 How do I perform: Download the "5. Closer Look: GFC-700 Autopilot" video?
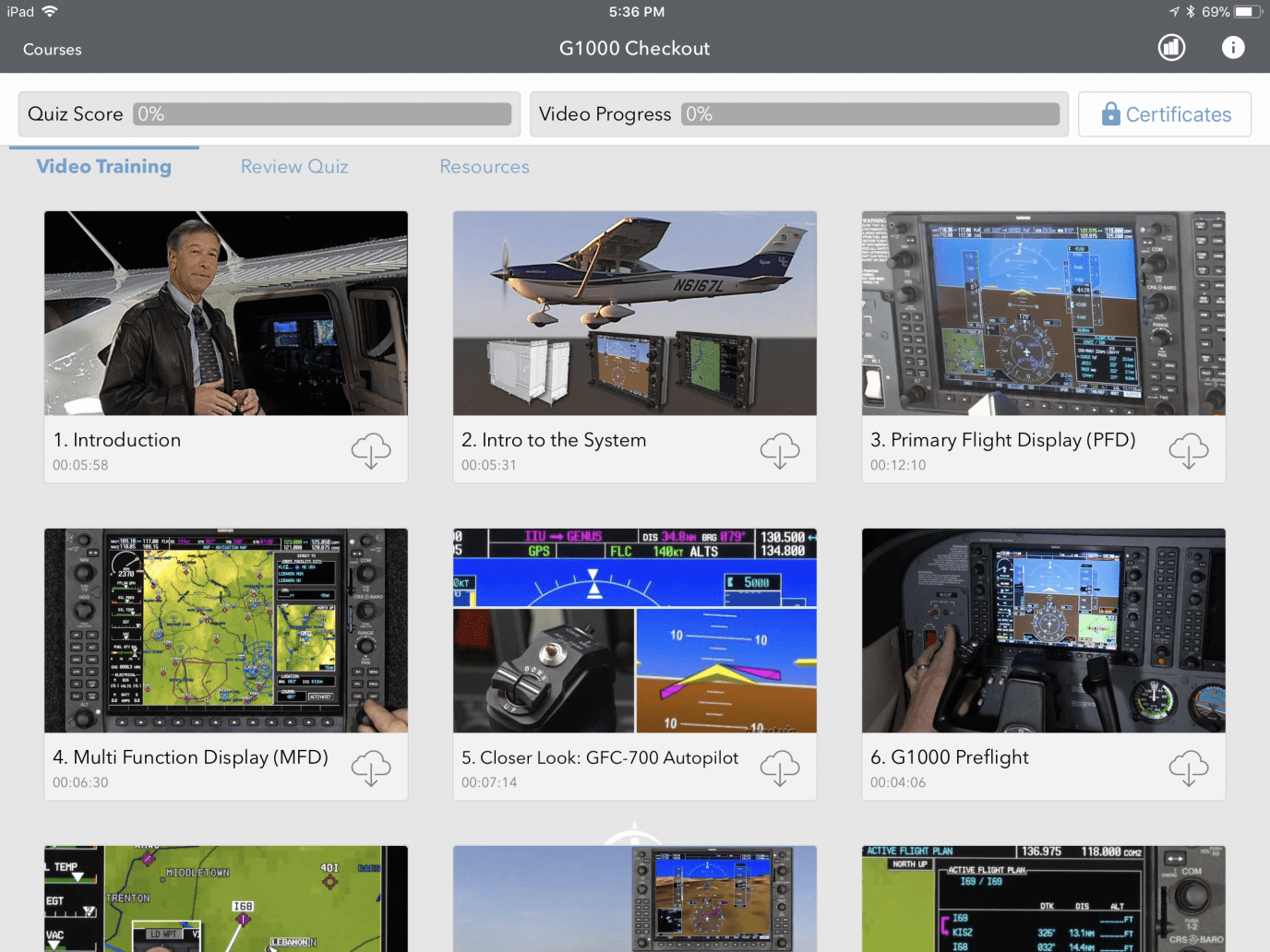click(780, 768)
